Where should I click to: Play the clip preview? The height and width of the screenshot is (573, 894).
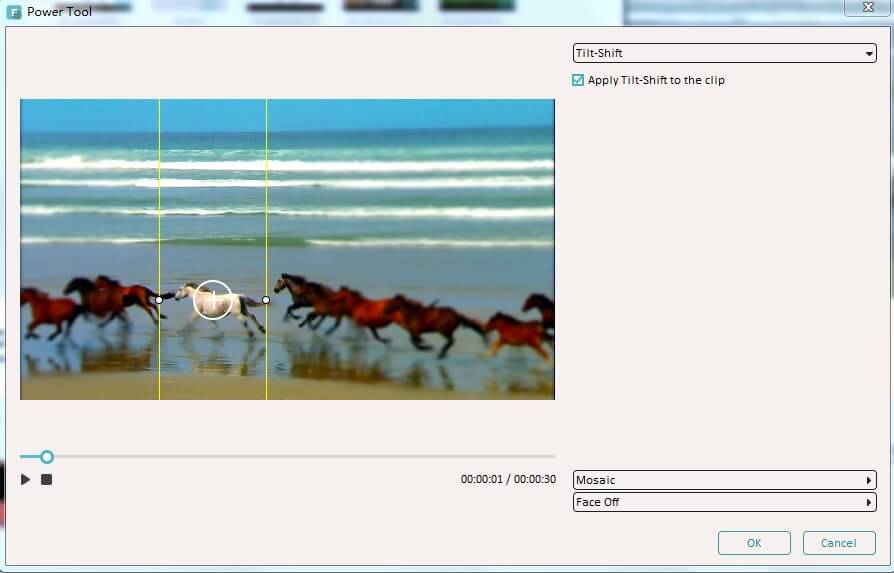click(26, 479)
